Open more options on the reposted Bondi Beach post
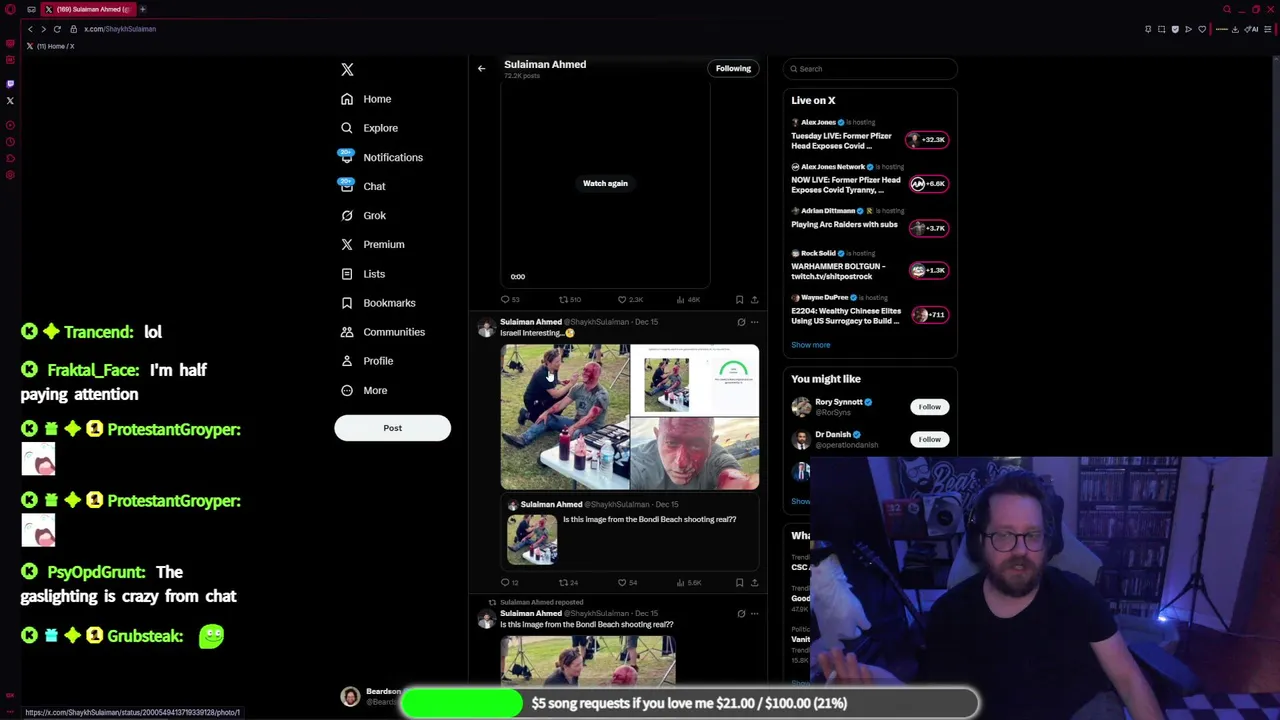The height and width of the screenshot is (720, 1280). [x=754, y=613]
